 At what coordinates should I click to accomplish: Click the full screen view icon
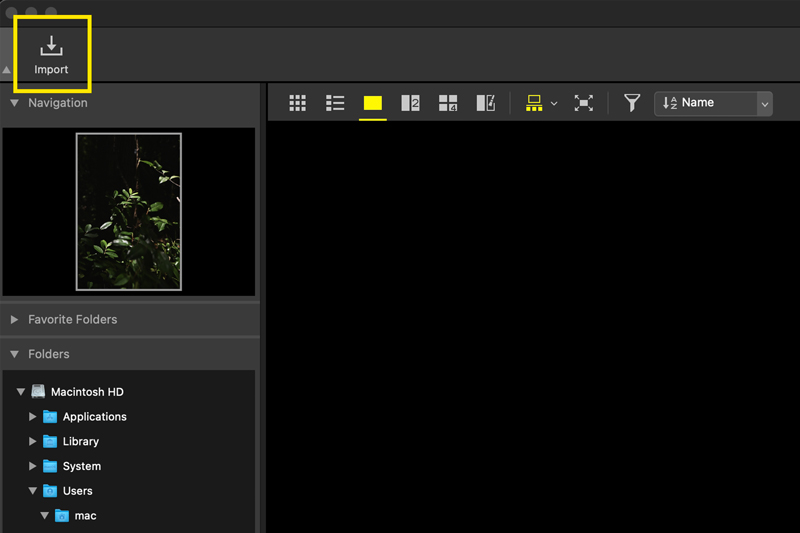tap(584, 103)
